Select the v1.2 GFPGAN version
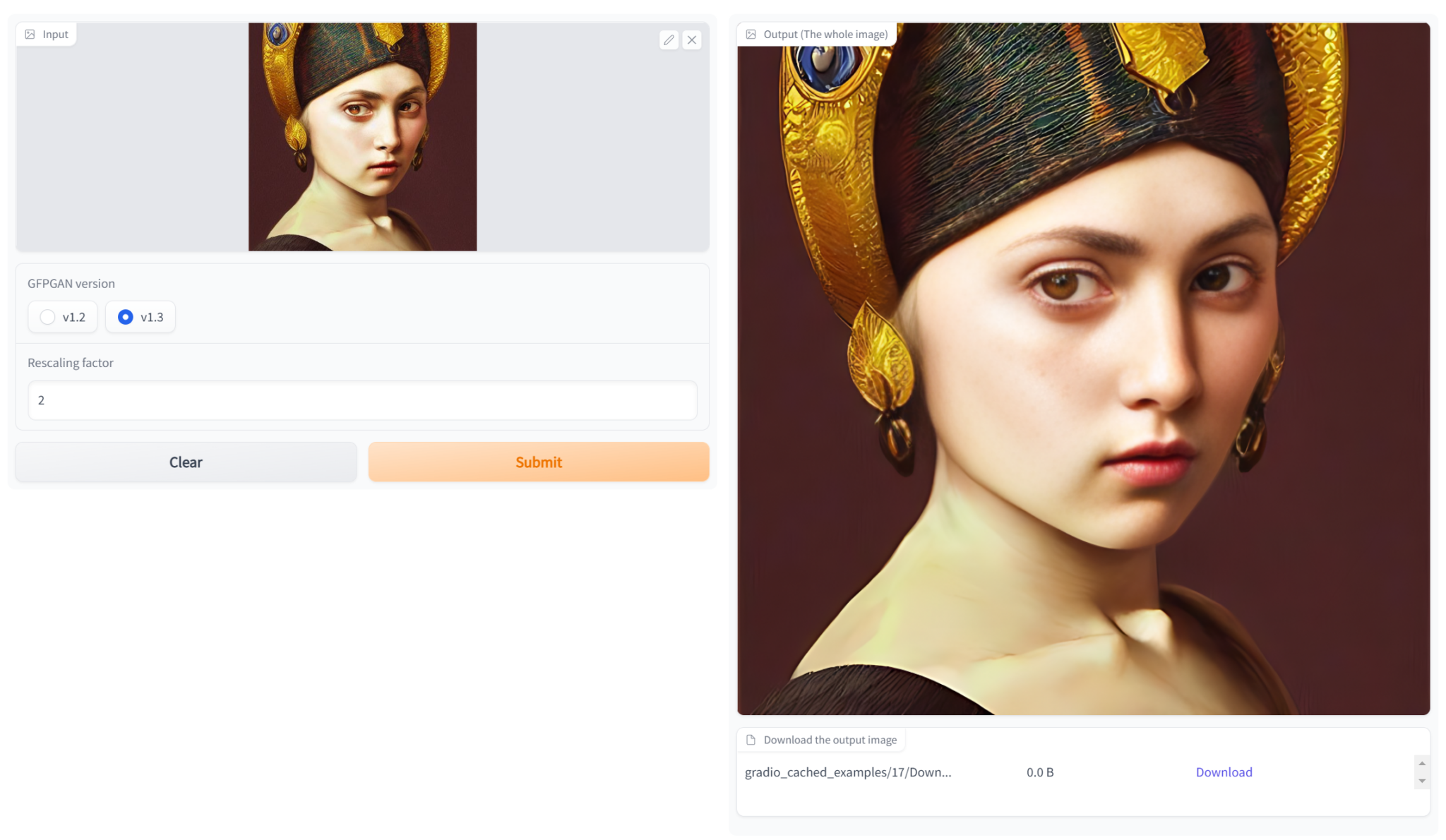The height and width of the screenshot is (840, 1446). pos(62,317)
